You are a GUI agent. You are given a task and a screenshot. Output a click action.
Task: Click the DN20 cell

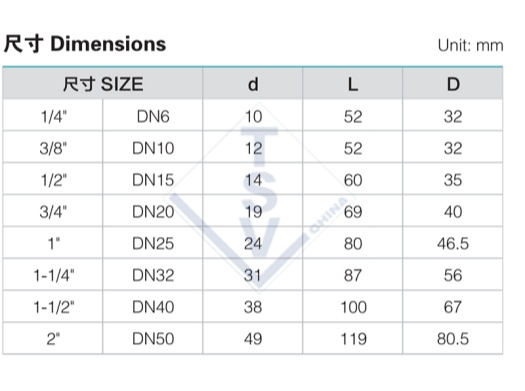tap(153, 211)
